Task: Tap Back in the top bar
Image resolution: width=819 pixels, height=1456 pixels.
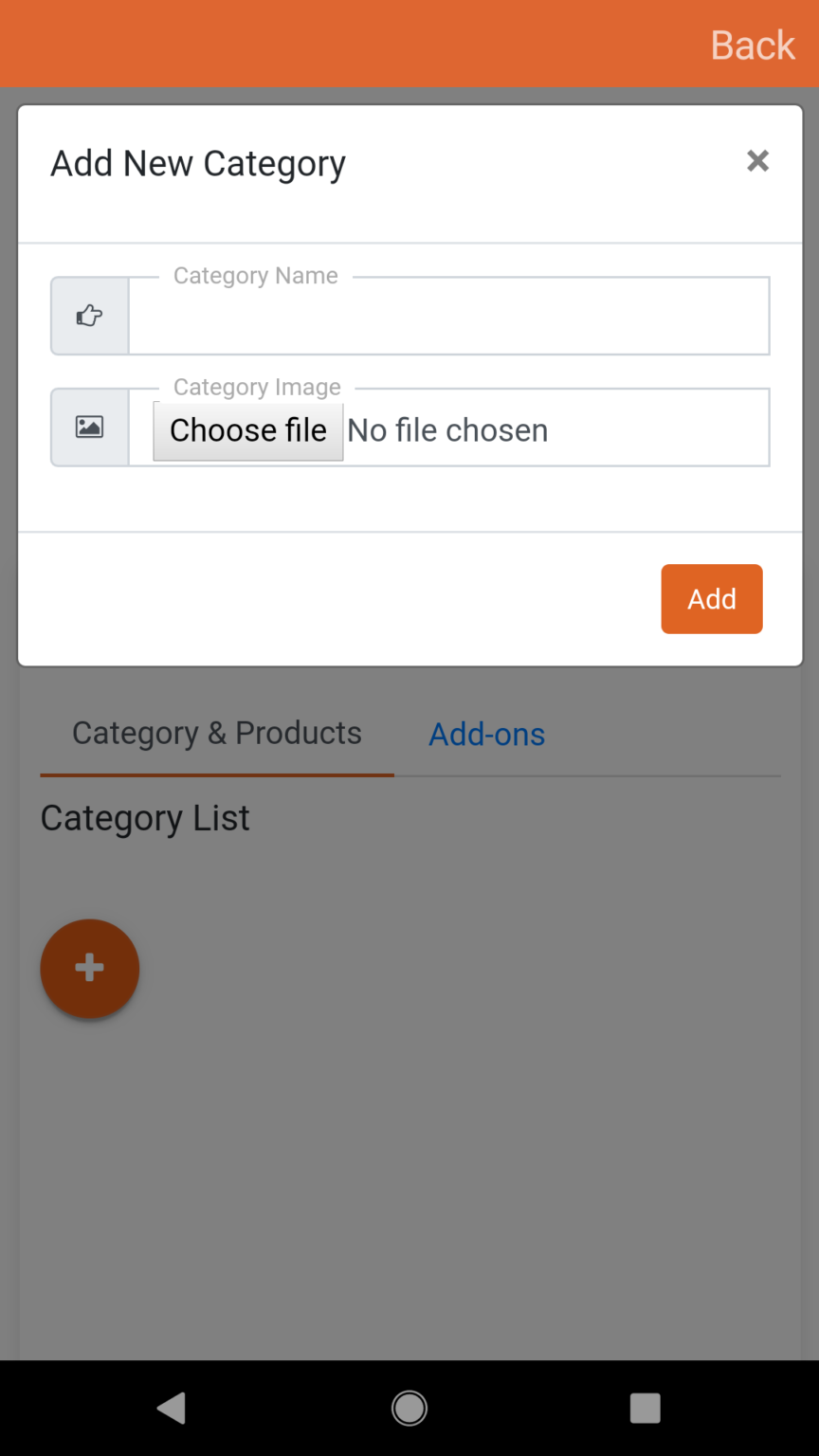Action: tap(753, 45)
